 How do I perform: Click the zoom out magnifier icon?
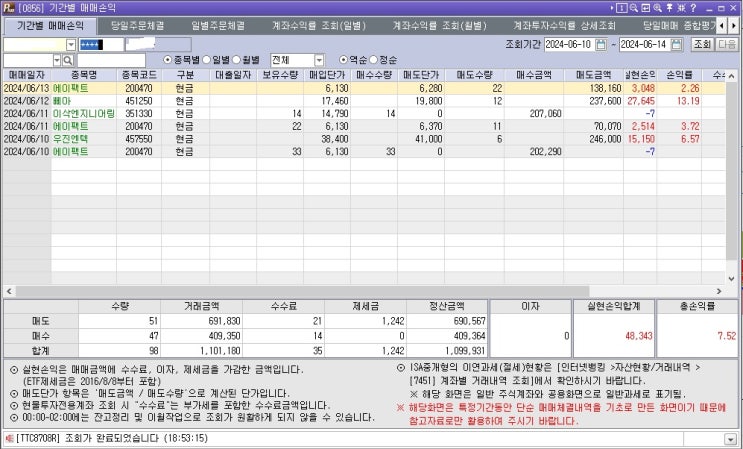pos(634,8)
